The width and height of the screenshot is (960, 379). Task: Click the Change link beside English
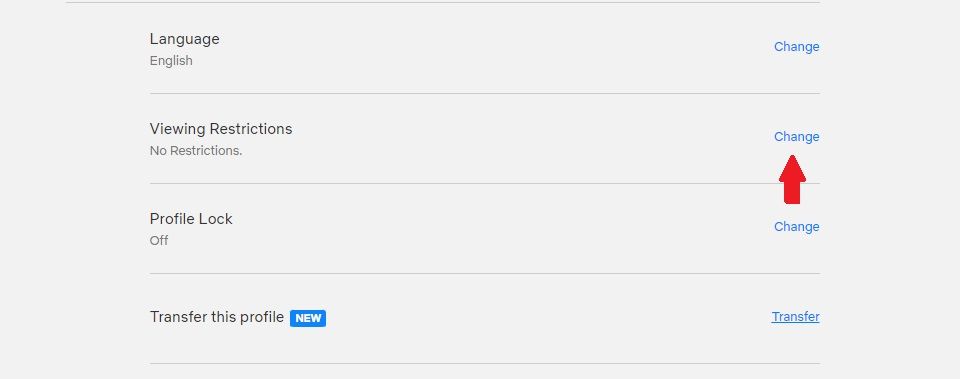tap(797, 47)
